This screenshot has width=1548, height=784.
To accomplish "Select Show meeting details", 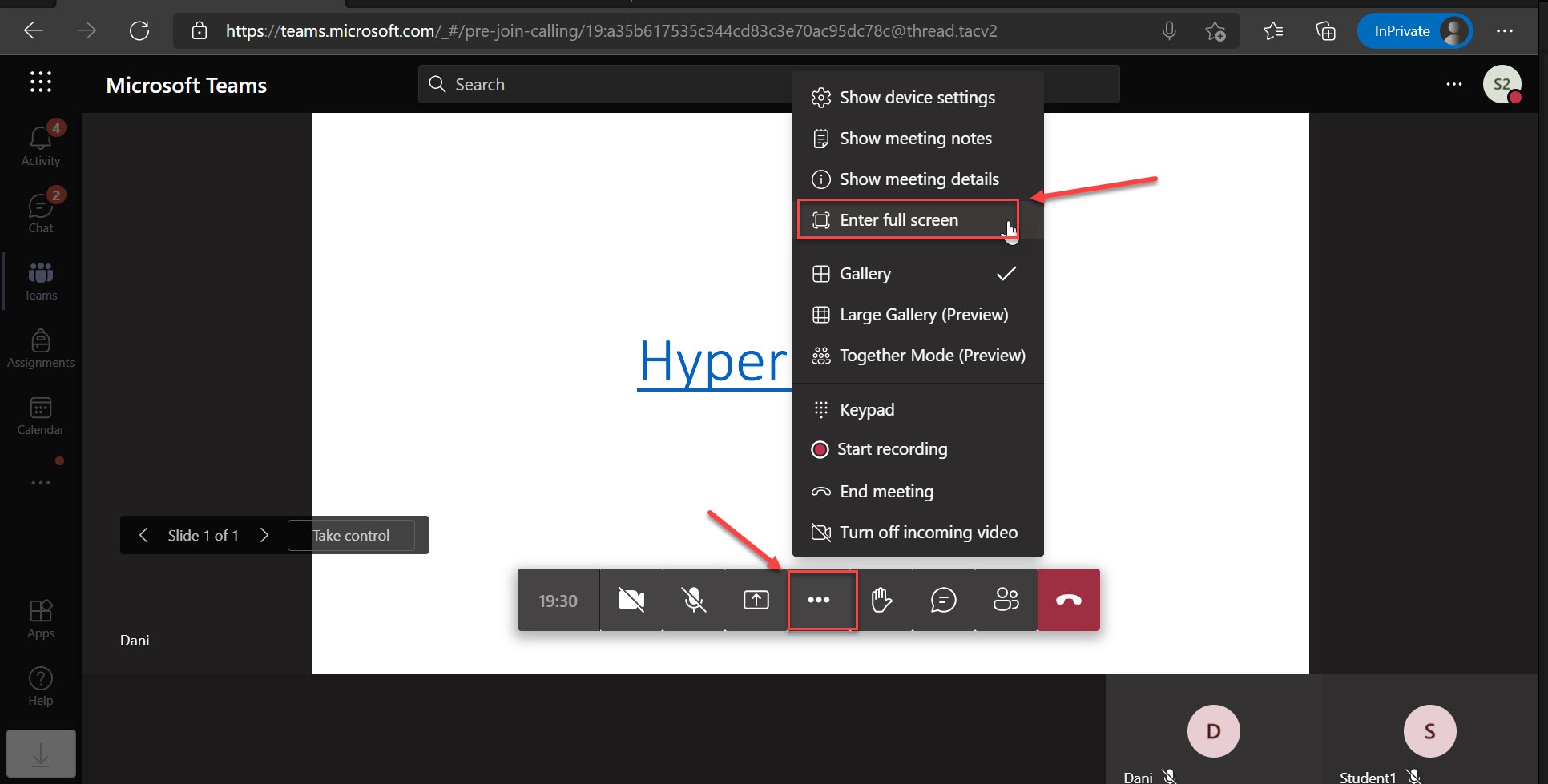I will coord(917,179).
